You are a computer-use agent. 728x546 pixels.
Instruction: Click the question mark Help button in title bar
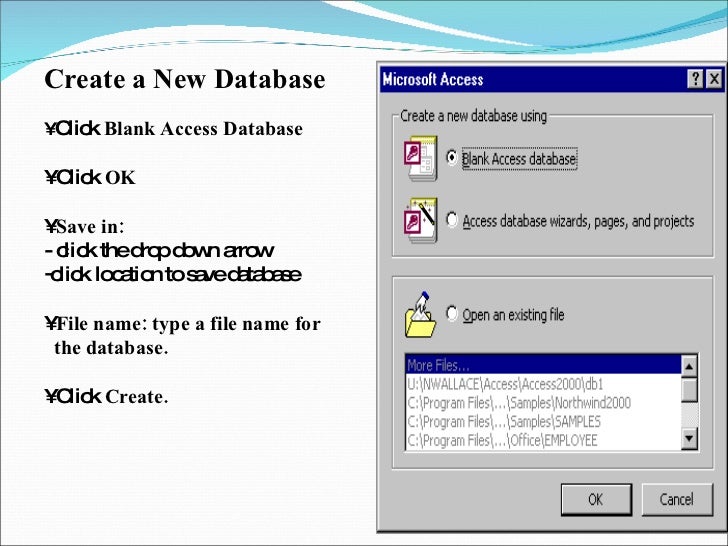[x=696, y=79]
